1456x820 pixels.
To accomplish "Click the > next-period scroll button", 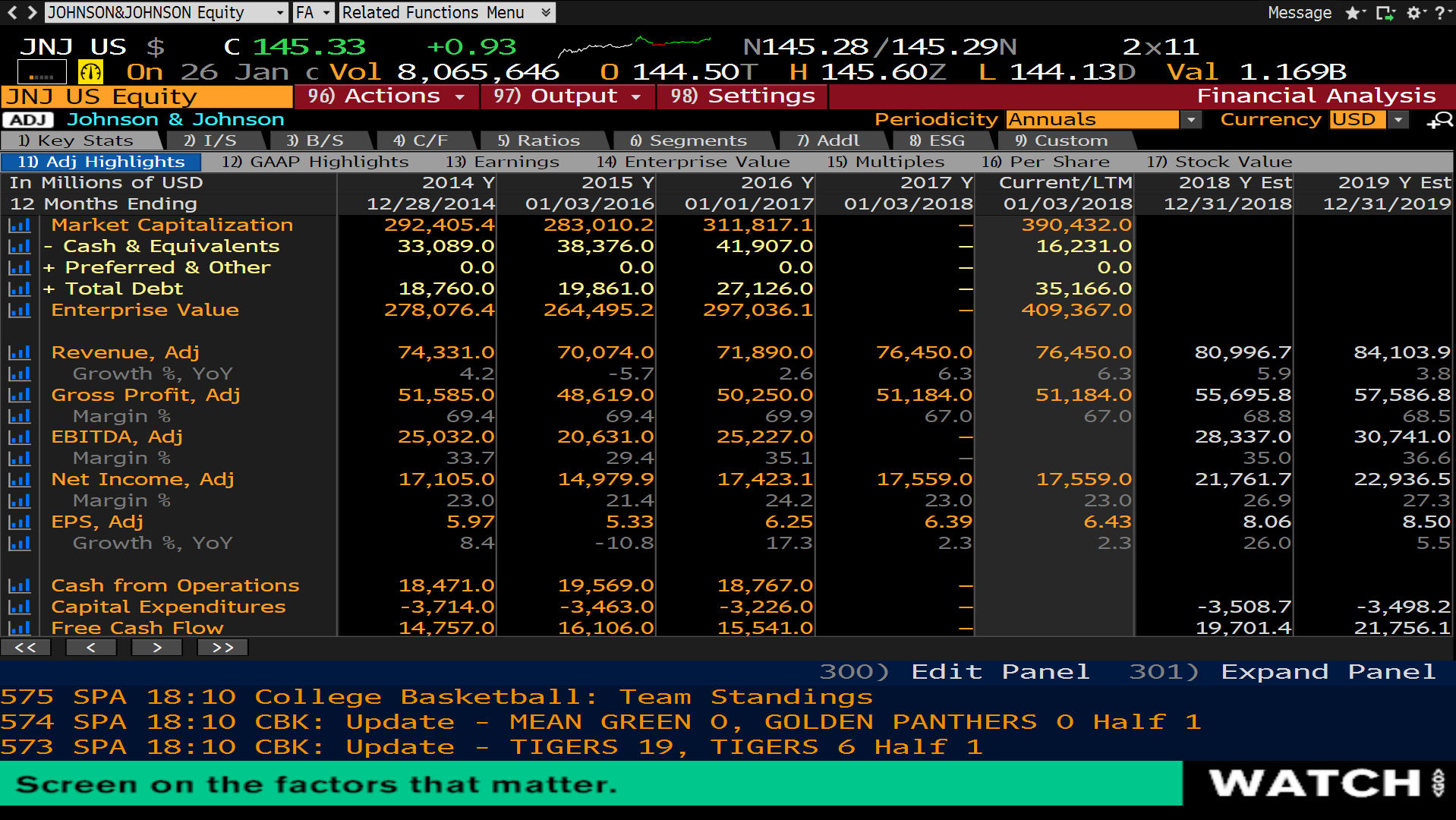I will pos(157,648).
